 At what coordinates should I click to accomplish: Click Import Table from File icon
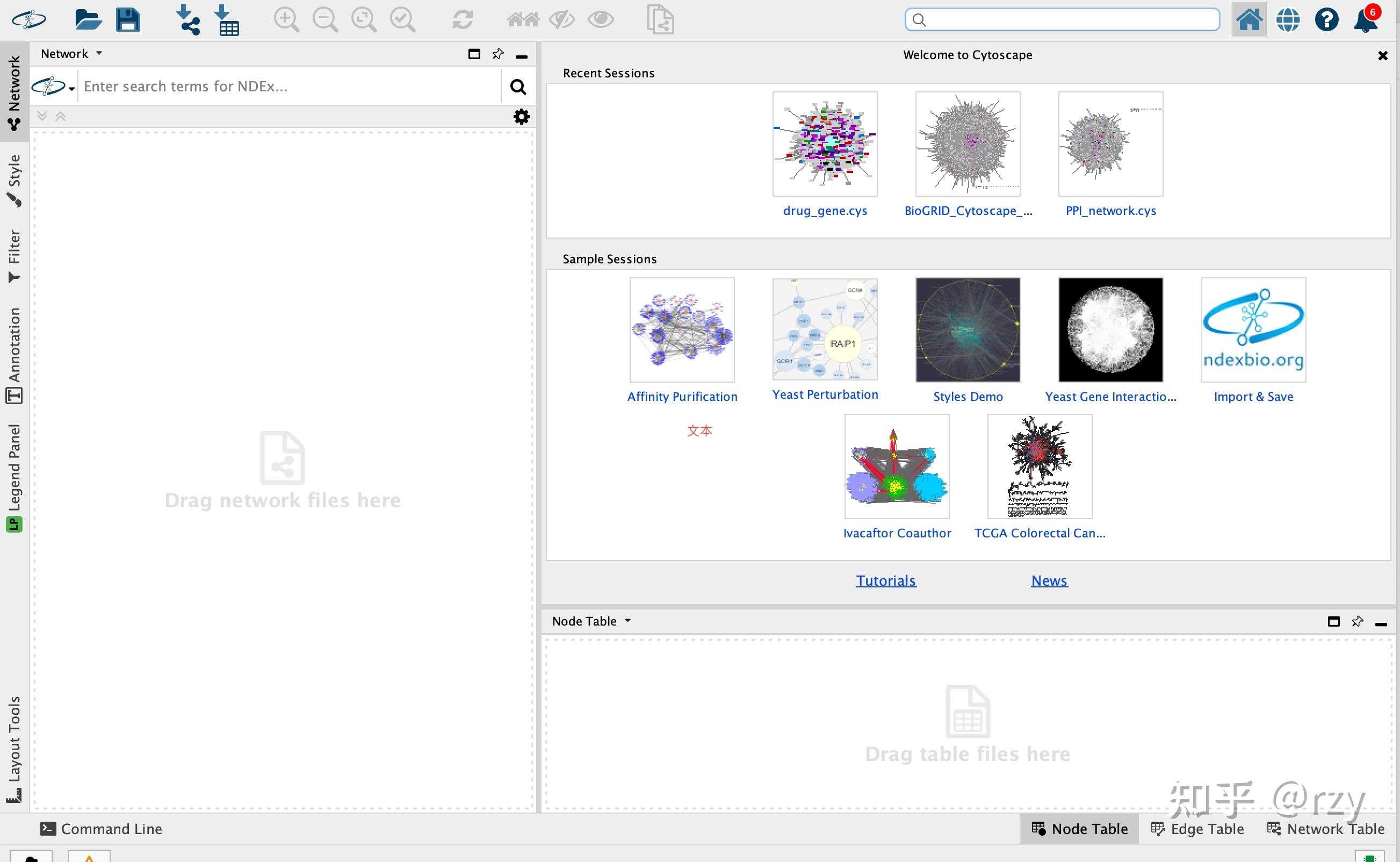[x=227, y=20]
